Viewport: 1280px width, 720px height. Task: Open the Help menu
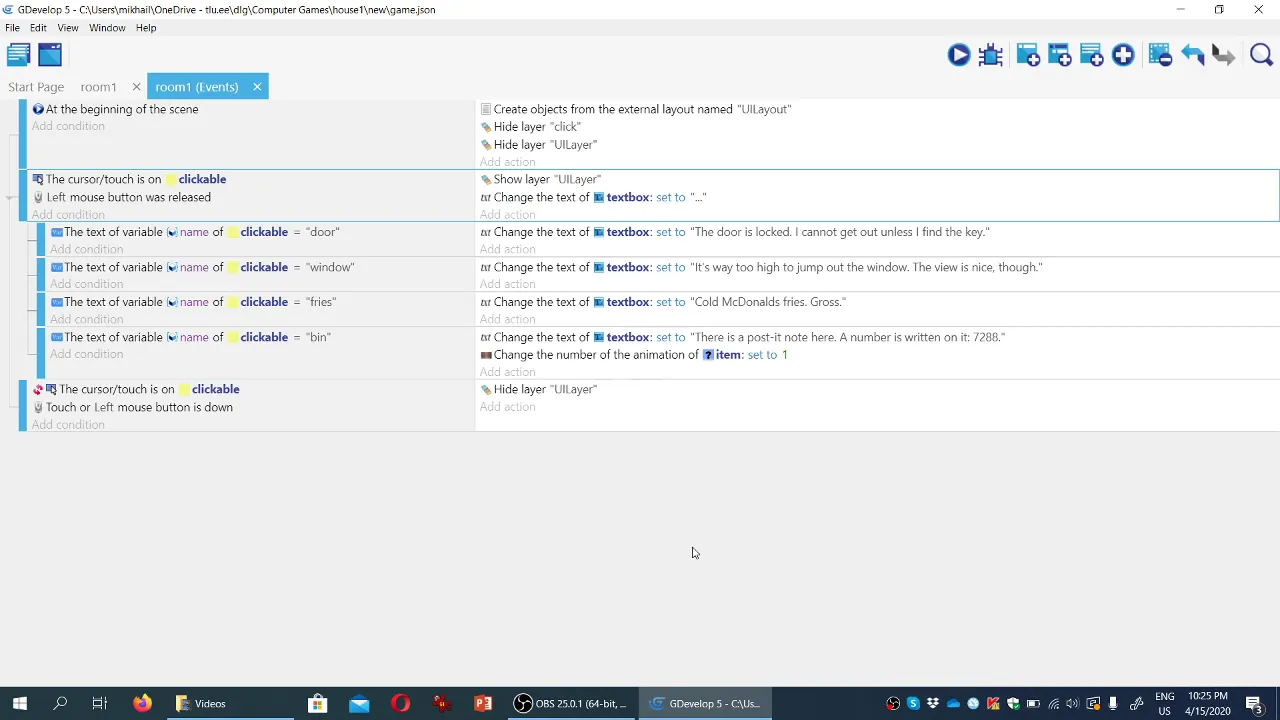click(x=146, y=28)
